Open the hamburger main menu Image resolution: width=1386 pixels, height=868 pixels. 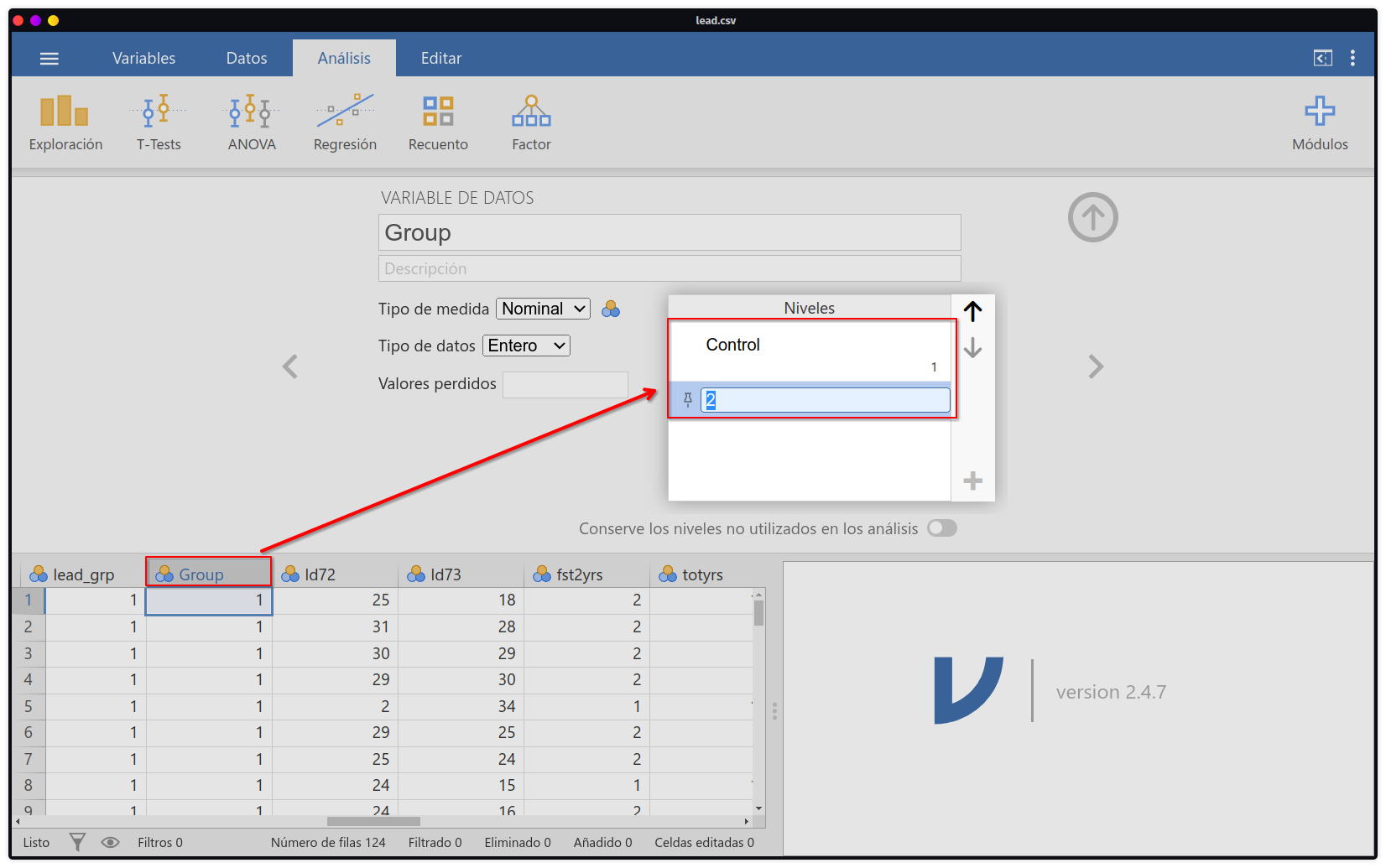coord(49,59)
